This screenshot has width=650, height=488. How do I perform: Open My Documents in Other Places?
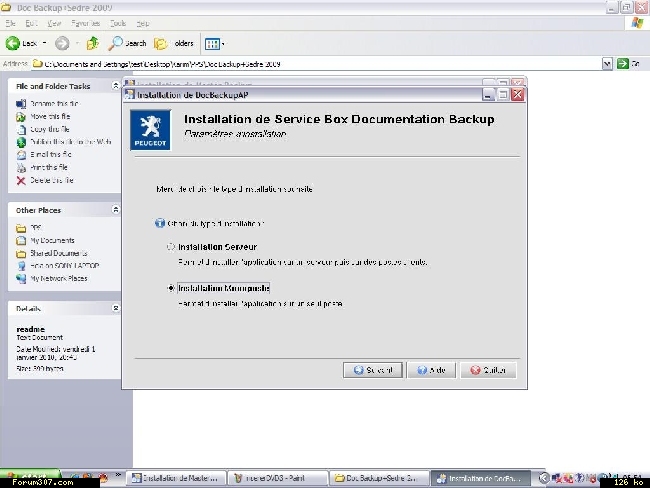52,240
